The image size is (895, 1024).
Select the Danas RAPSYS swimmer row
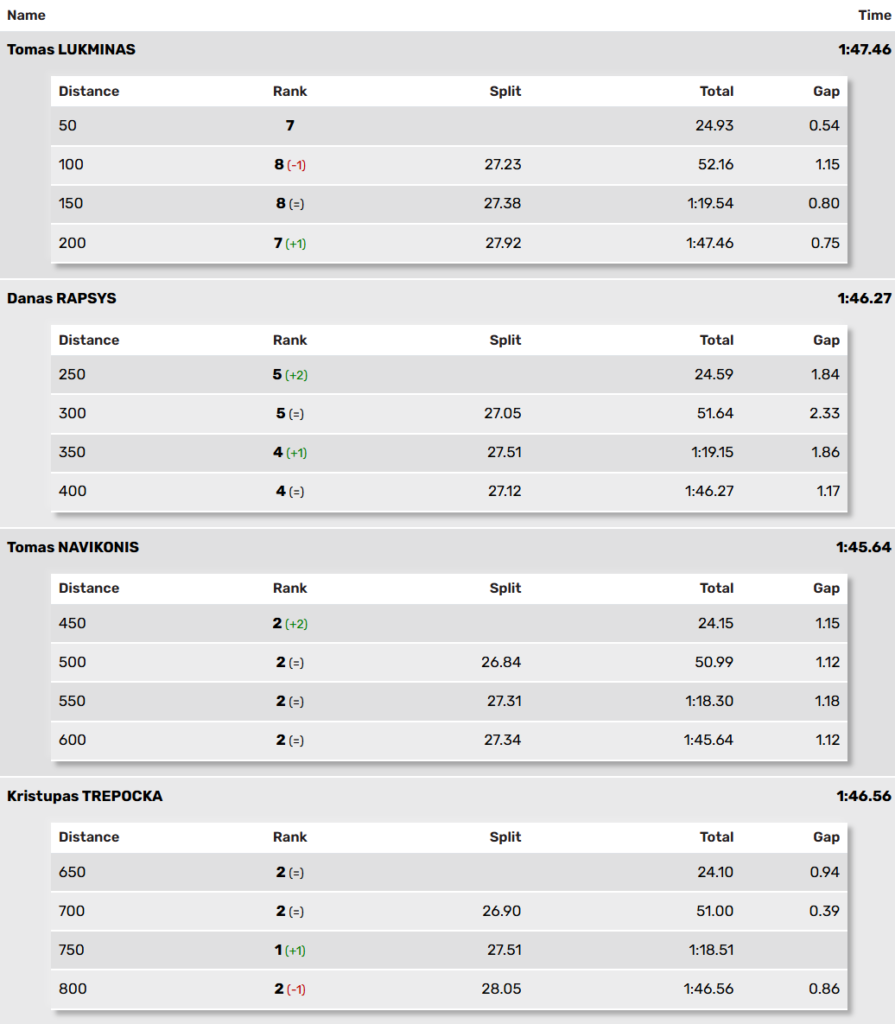tap(448, 298)
